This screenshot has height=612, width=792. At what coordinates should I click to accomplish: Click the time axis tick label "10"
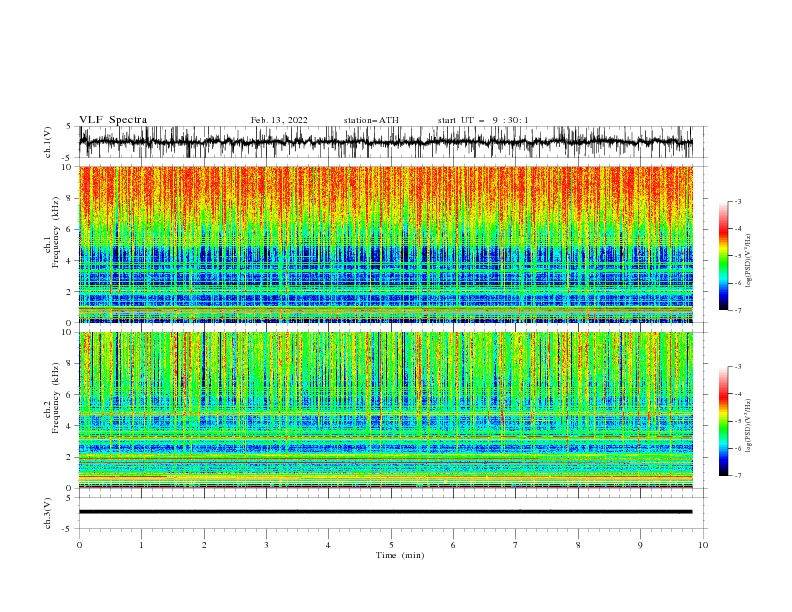coord(703,545)
